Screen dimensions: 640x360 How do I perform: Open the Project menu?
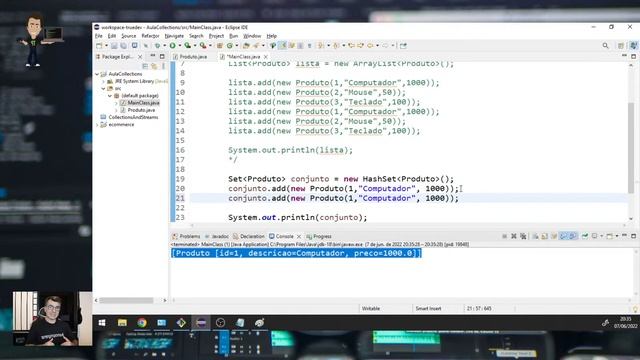point(216,36)
